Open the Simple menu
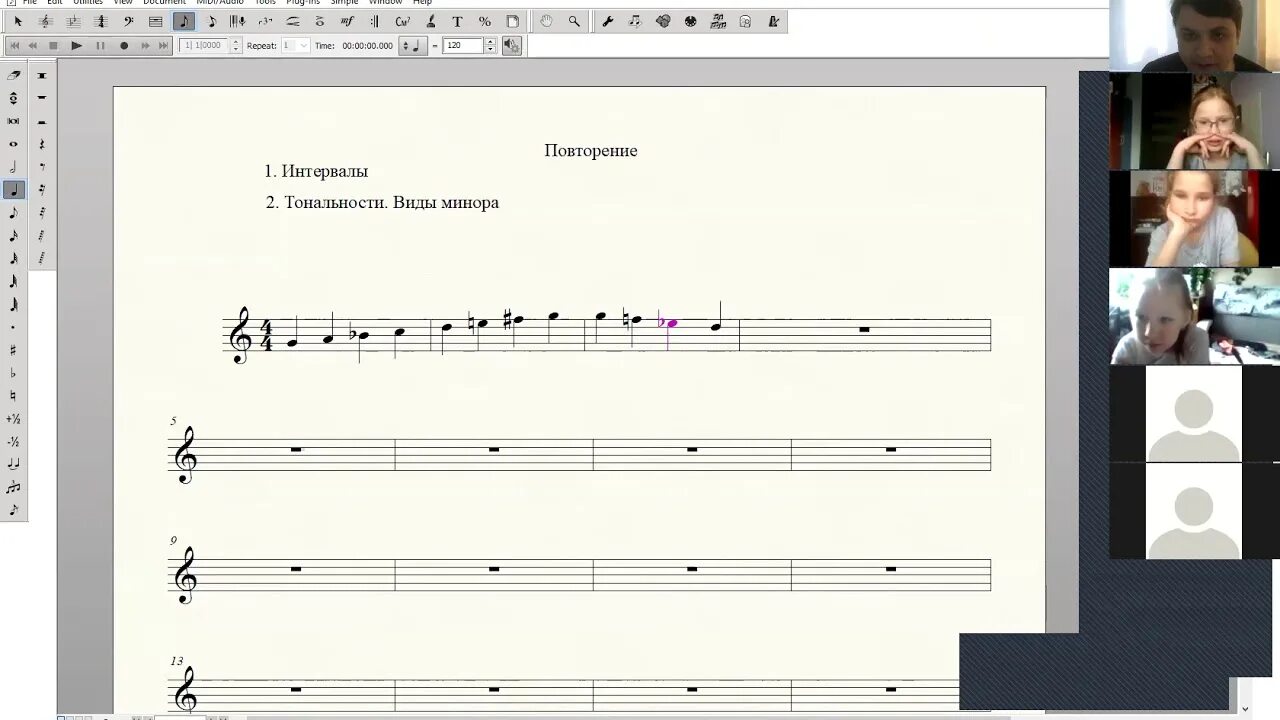Image resolution: width=1280 pixels, height=720 pixels. (x=344, y=2)
